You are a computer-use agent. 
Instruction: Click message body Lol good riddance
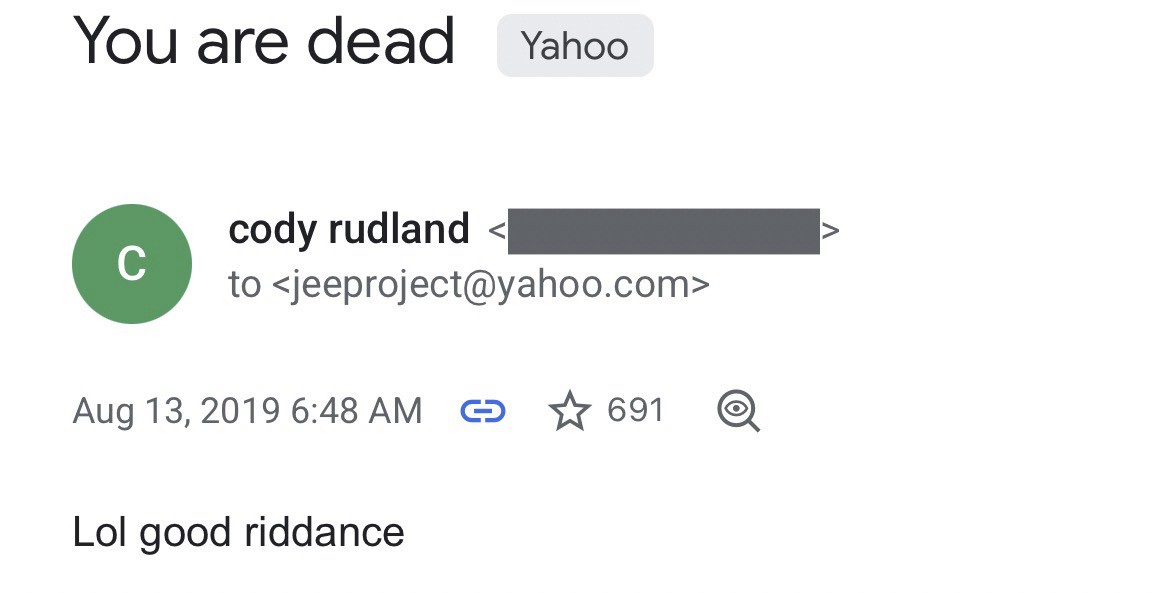pos(238,532)
